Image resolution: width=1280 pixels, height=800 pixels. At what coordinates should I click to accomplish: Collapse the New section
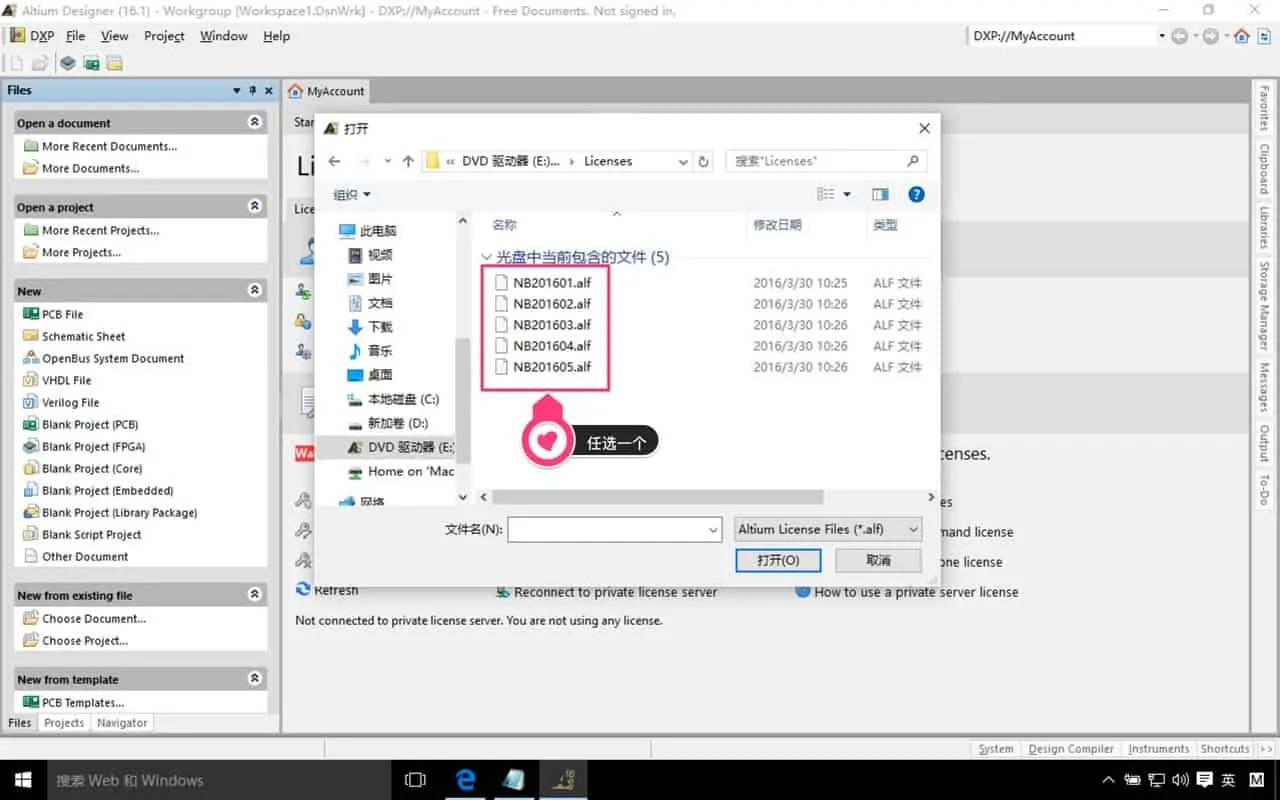[x=255, y=290]
